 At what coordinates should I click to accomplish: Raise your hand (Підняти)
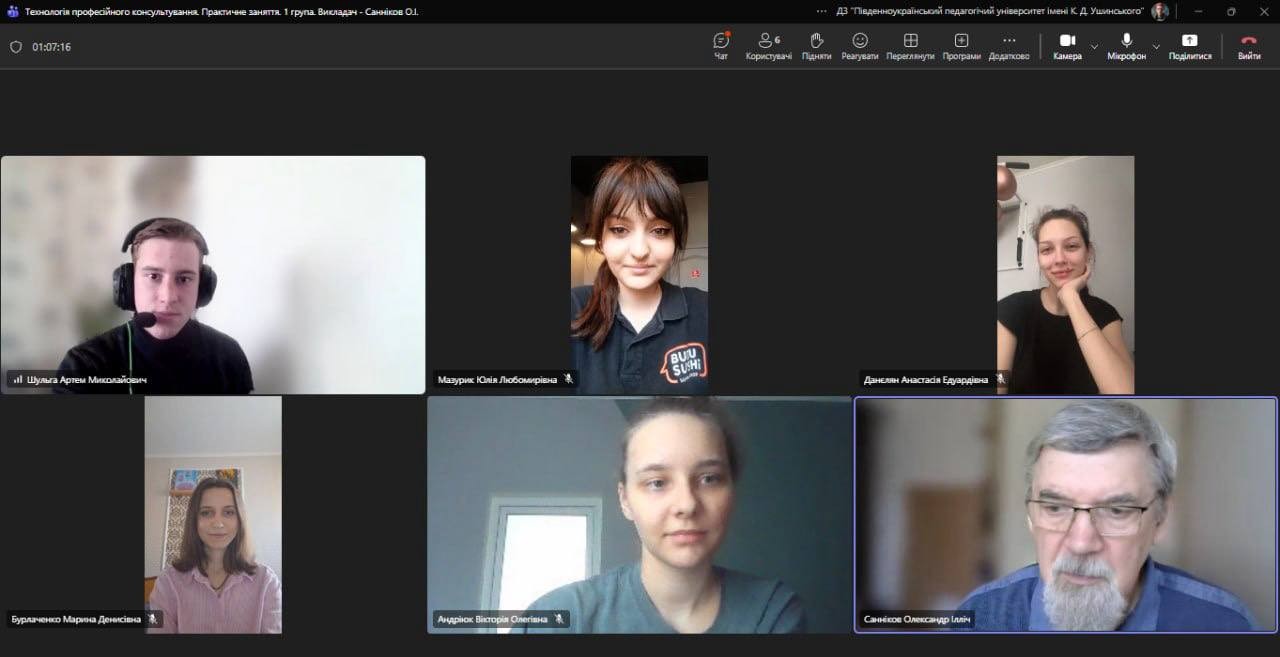[x=816, y=45]
